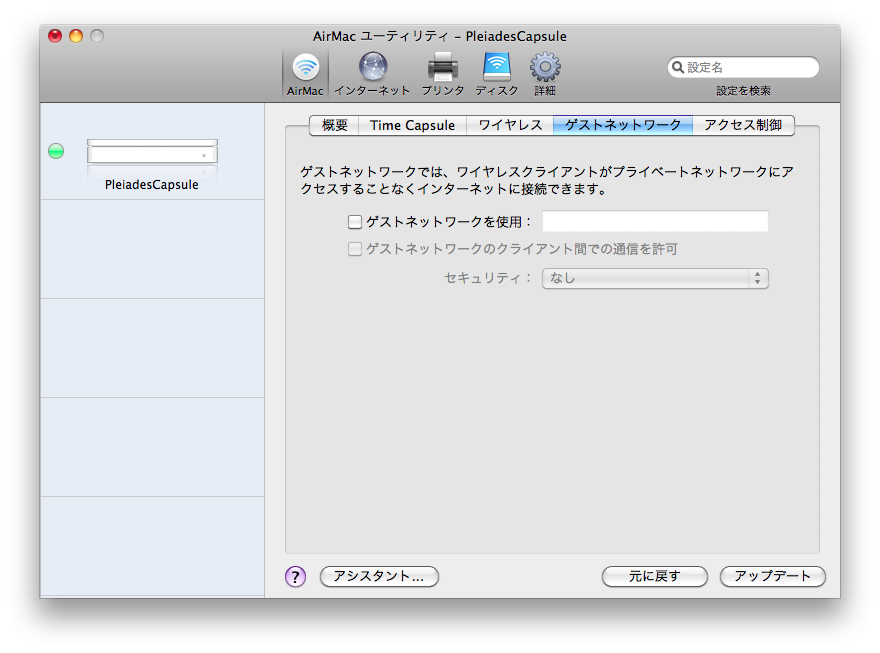Open the セキュリティ dropdown showing なし
Viewport: 880px width, 653px height.
coord(655,278)
